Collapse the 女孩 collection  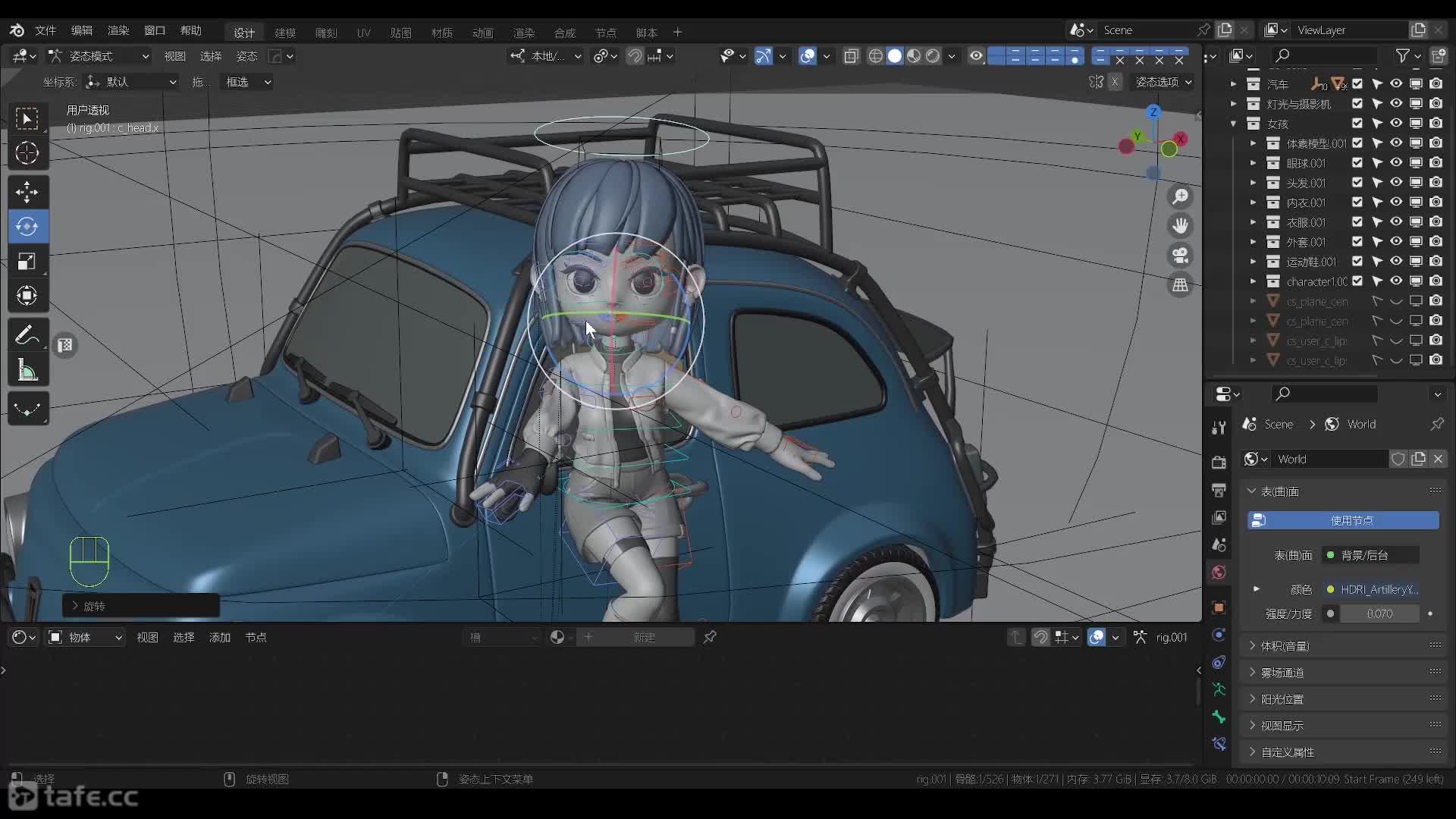(x=1233, y=124)
